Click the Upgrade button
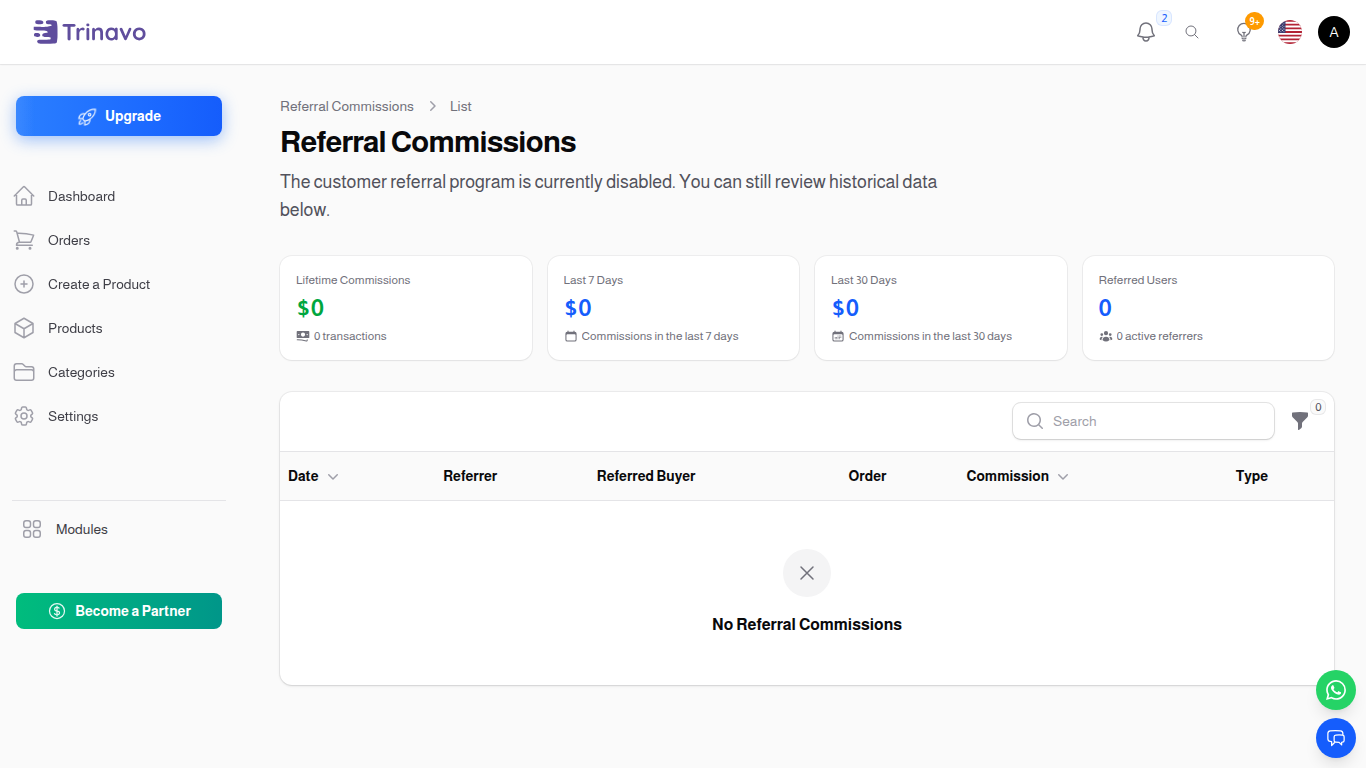Screen dimensions: 1366x768 click(x=119, y=116)
